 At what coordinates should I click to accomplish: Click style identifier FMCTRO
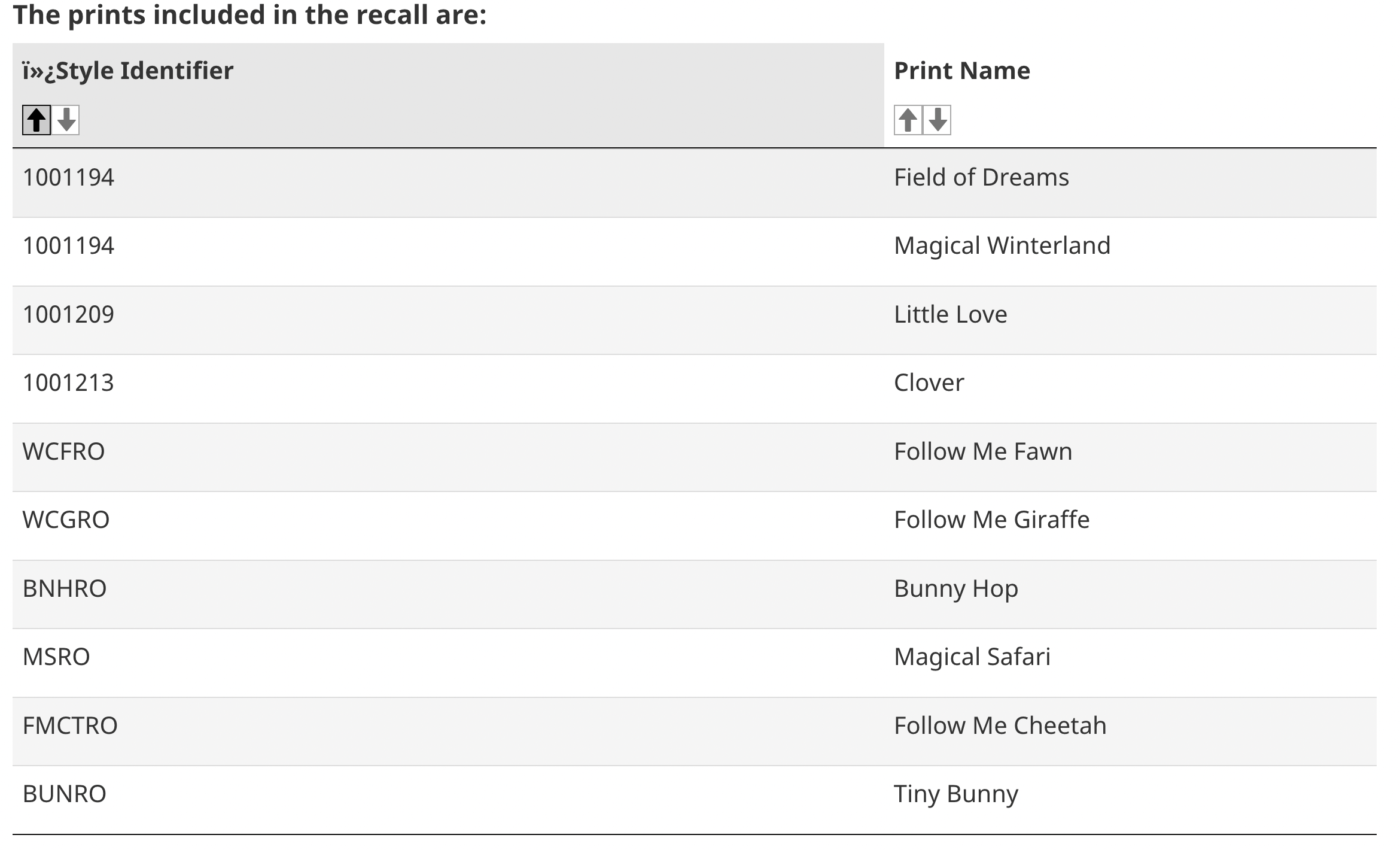tap(70, 726)
